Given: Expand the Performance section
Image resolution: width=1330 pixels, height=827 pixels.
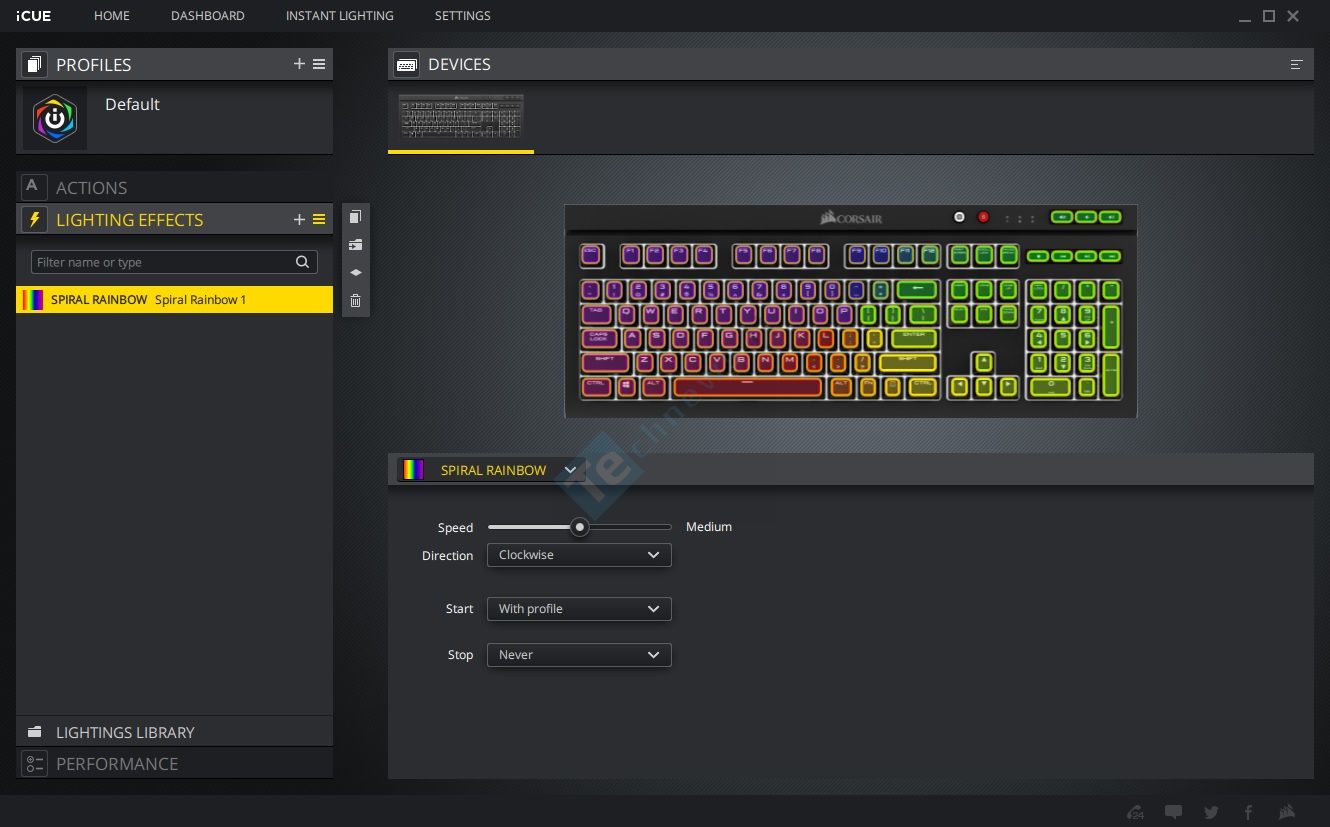Looking at the screenshot, I should click(x=174, y=764).
